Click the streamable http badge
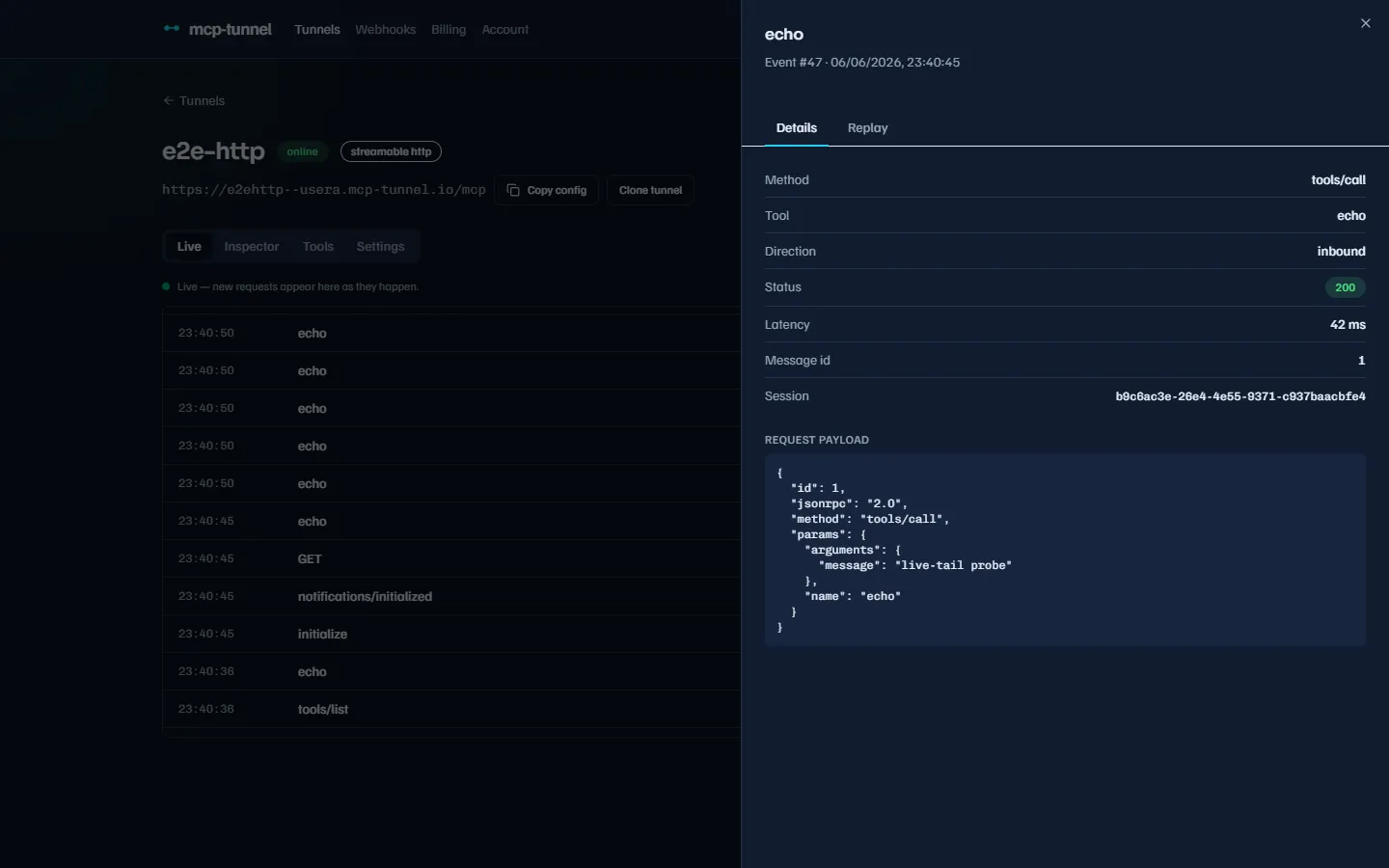1389x868 pixels. [x=391, y=151]
